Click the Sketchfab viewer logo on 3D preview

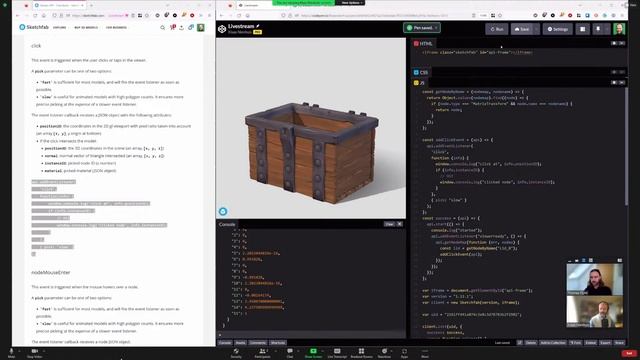[x=223, y=211]
